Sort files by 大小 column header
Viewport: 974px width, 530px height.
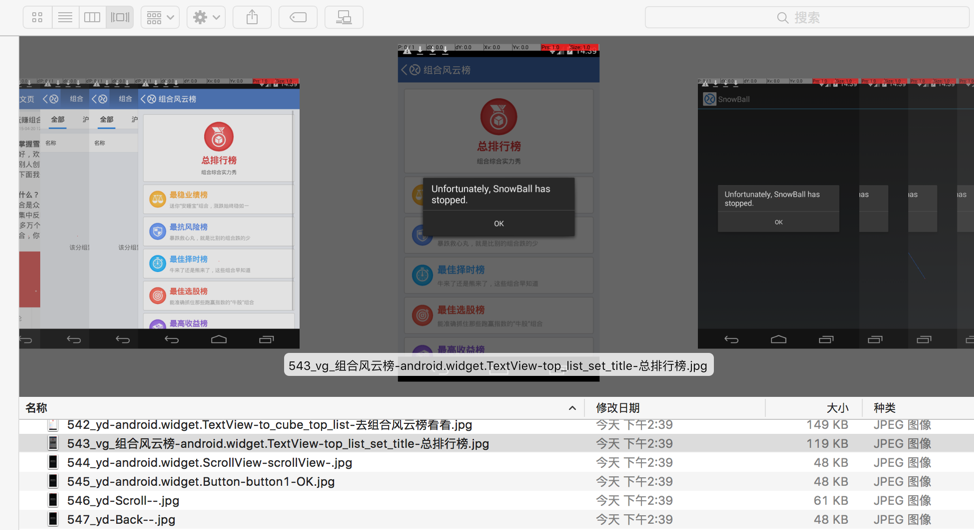point(837,408)
